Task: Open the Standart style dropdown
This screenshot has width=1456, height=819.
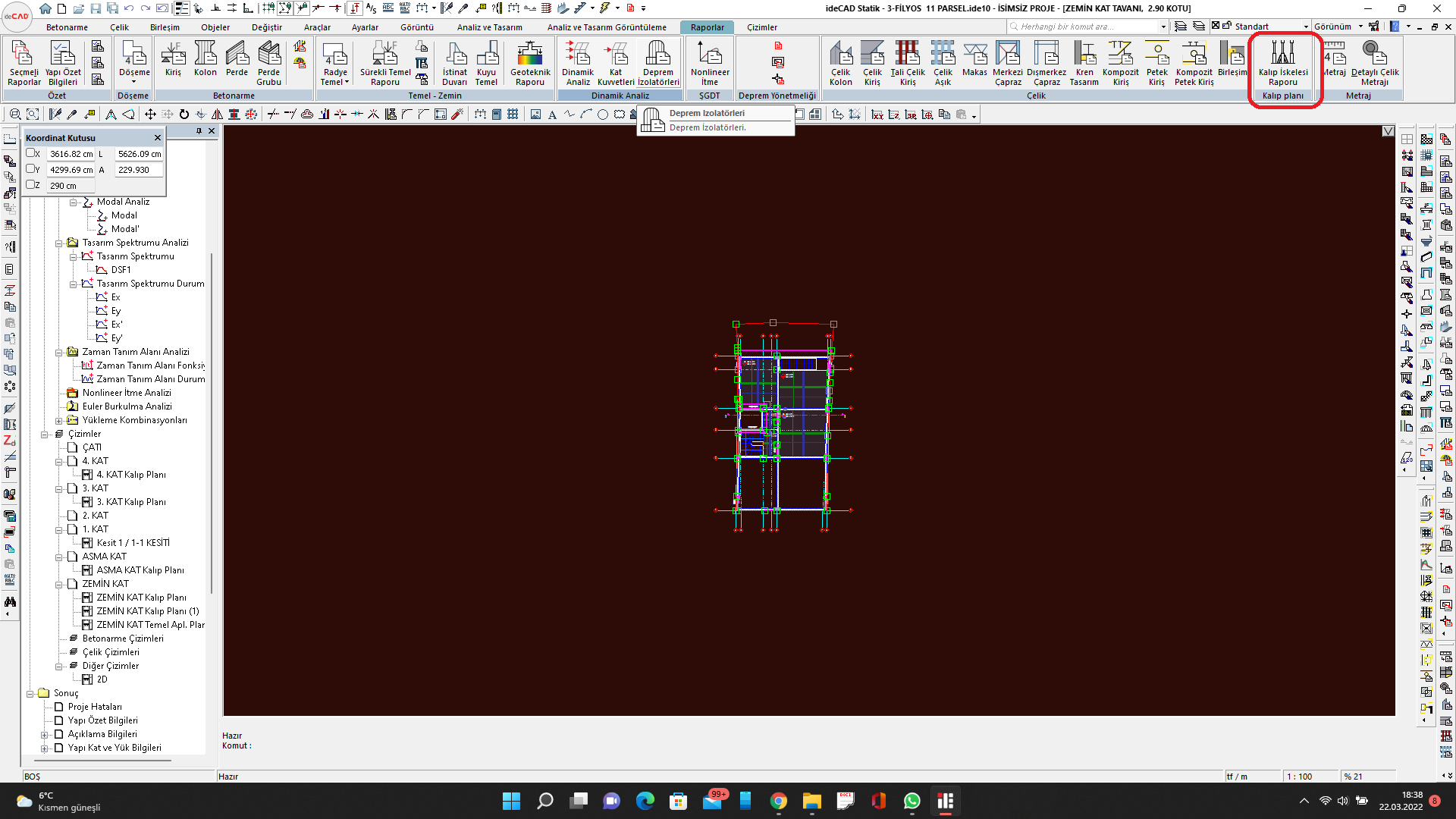Action: pyautogui.click(x=1306, y=27)
